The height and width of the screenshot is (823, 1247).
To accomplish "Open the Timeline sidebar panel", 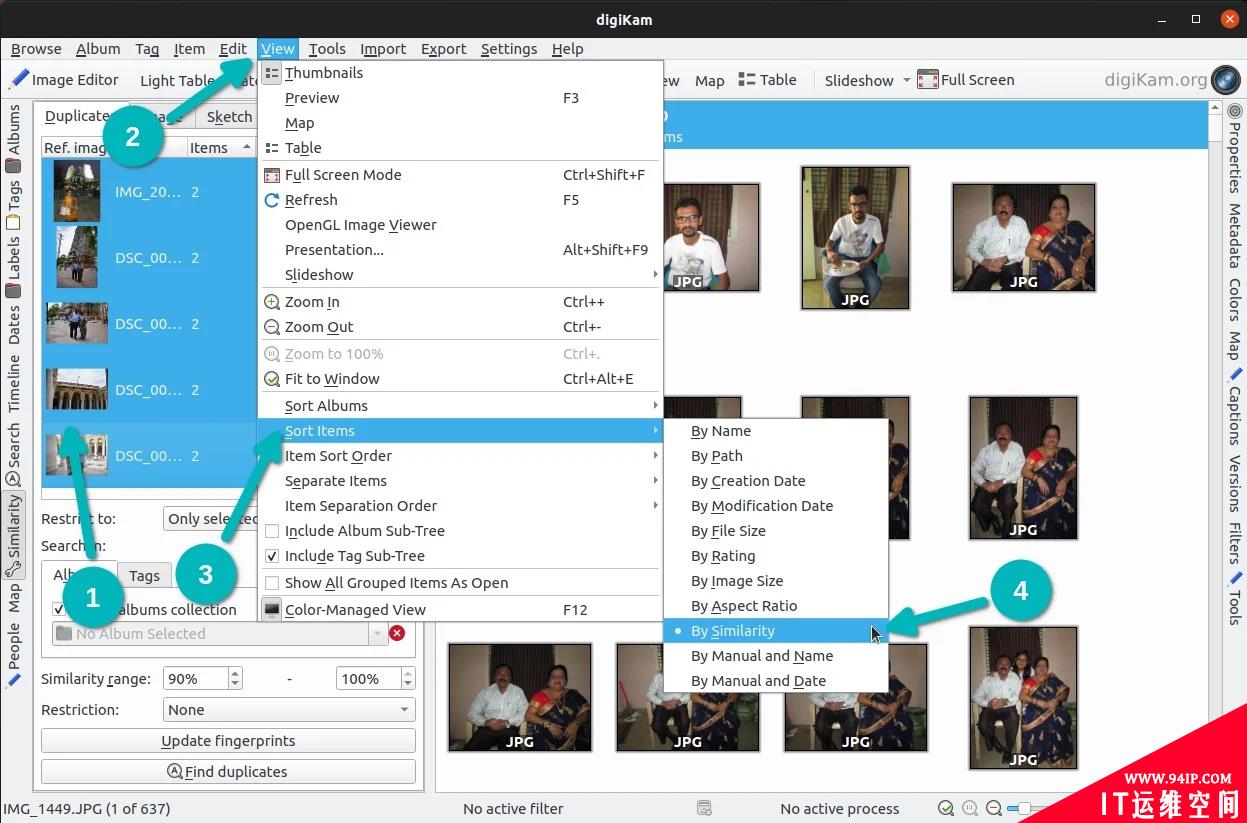I will tap(14, 382).
